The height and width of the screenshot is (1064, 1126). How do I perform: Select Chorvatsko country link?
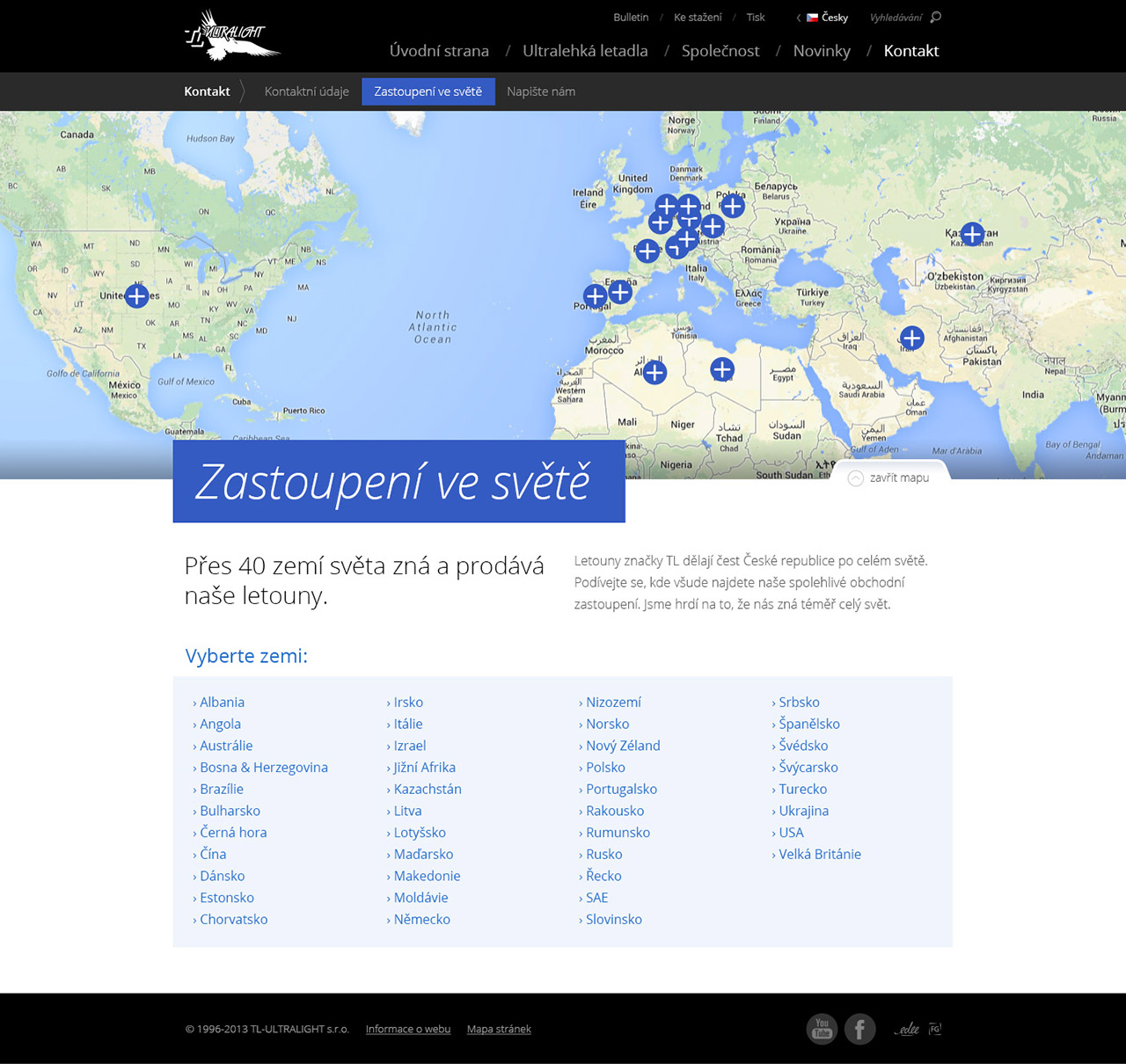pos(233,919)
